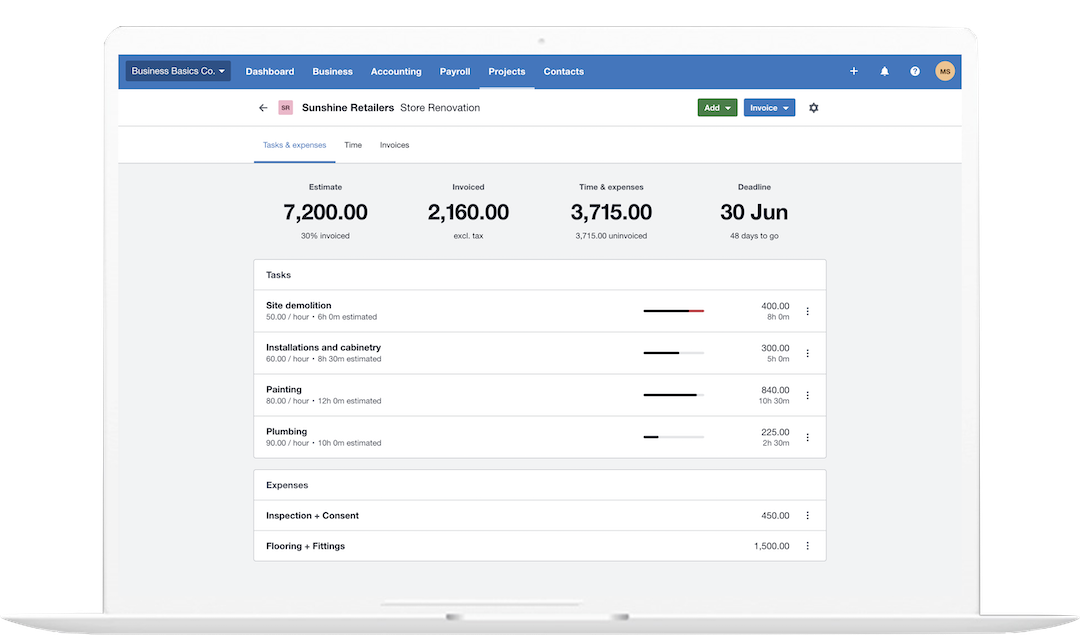1080x635 pixels.
Task: Click the back arrow beside Sunshine Retailers
Action: (x=263, y=107)
